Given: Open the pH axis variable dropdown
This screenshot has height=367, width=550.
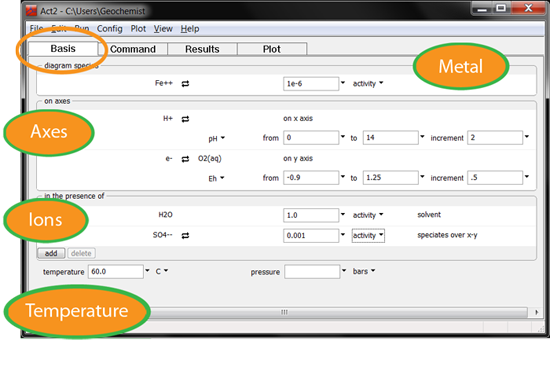Looking at the screenshot, I should pyautogui.click(x=216, y=139).
